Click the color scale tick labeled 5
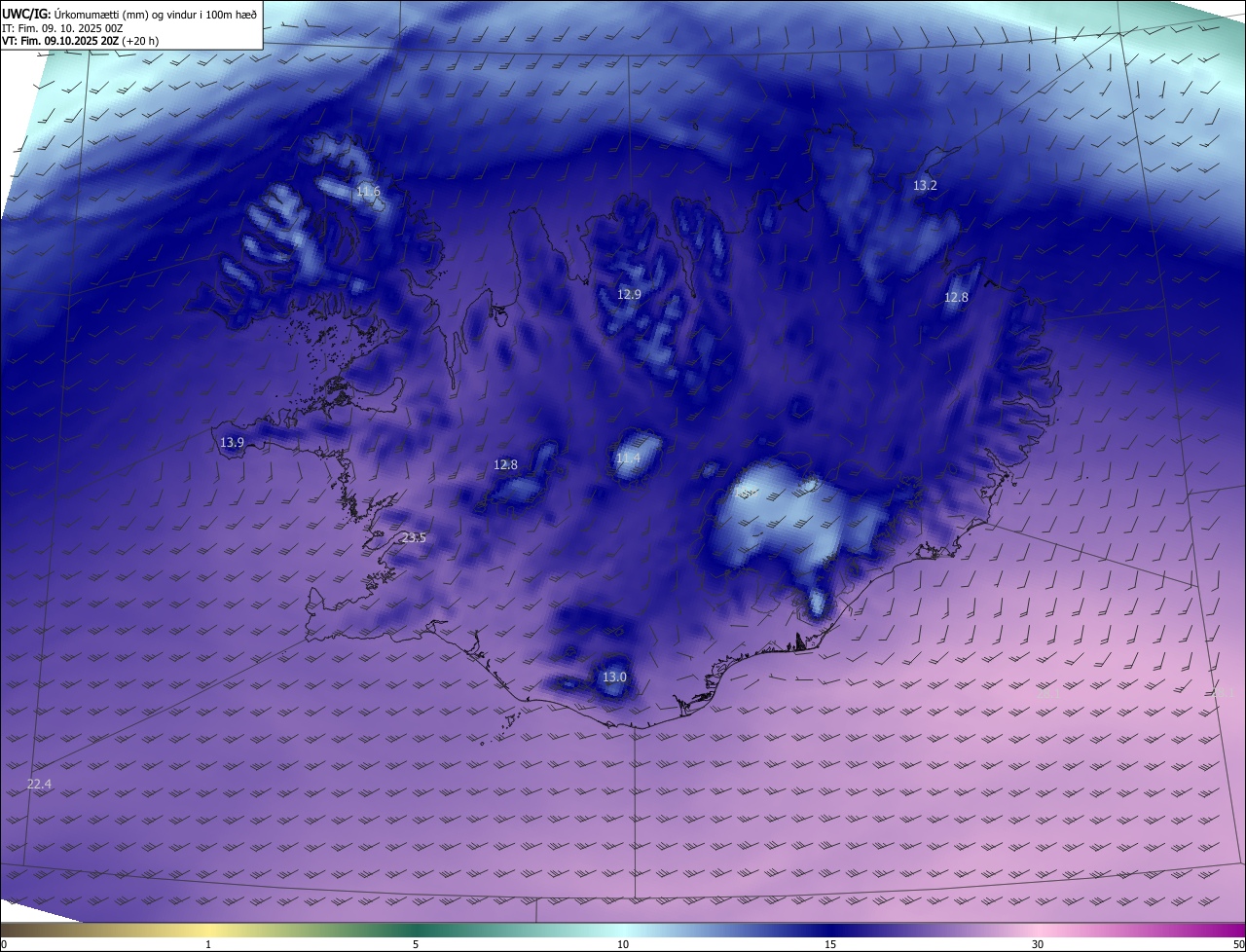The height and width of the screenshot is (952, 1246). [416, 945]
